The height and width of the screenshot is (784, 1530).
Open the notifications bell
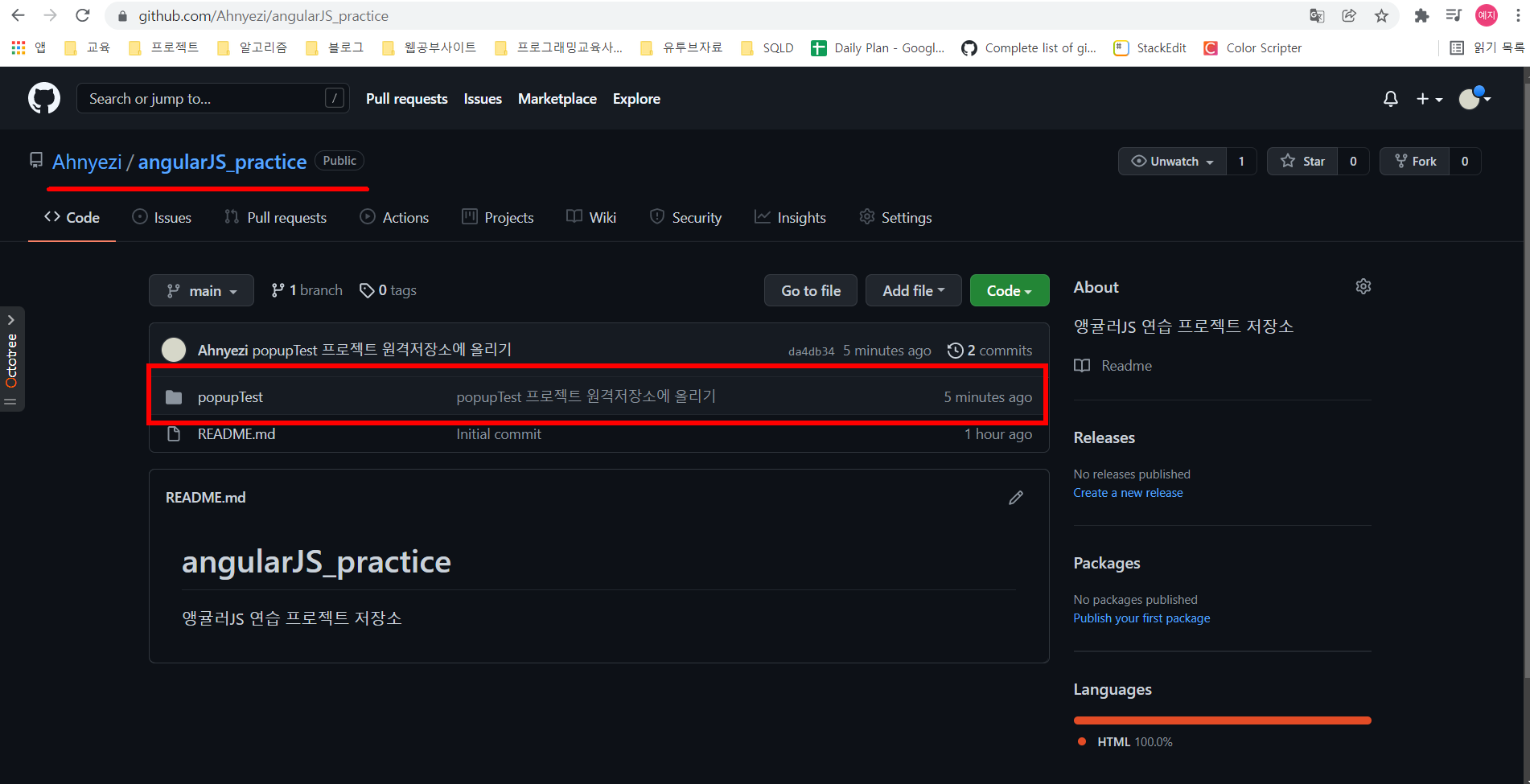click(x=1390, y=98)
